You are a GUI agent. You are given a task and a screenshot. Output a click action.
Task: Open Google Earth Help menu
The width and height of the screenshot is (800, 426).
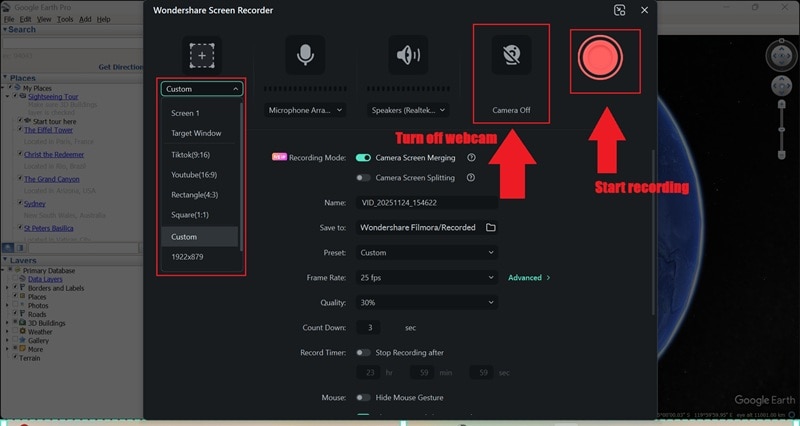click(x=104, y=19)
